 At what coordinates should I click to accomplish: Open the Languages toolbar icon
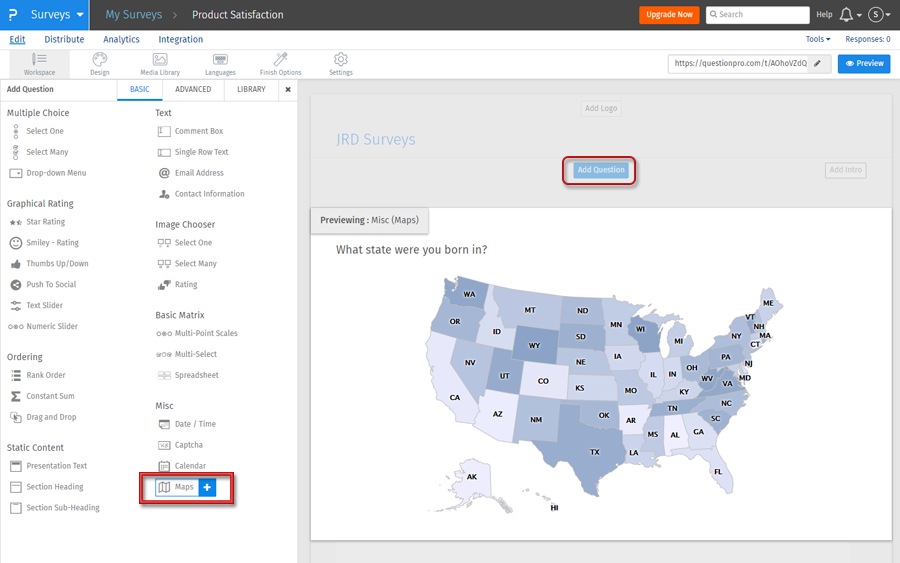pyautogui.click(x=220, y=64)
